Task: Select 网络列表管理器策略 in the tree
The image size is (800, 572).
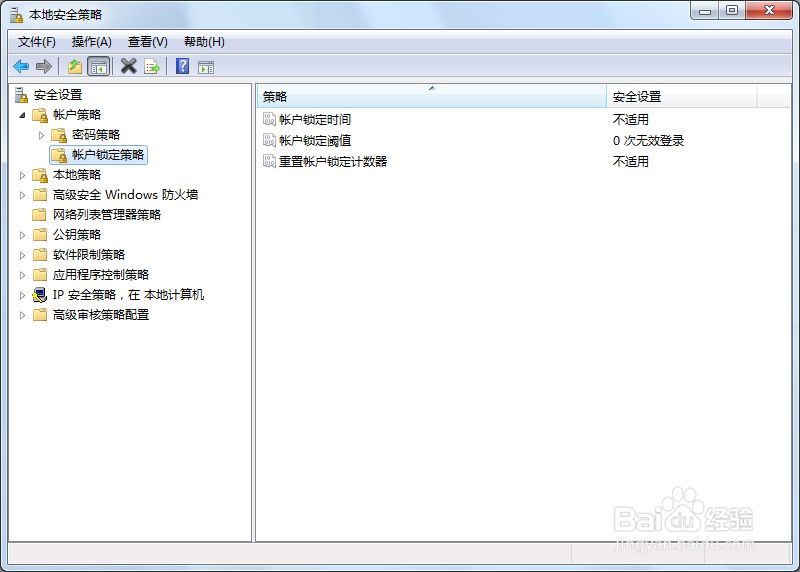Action: pos(107,215)
